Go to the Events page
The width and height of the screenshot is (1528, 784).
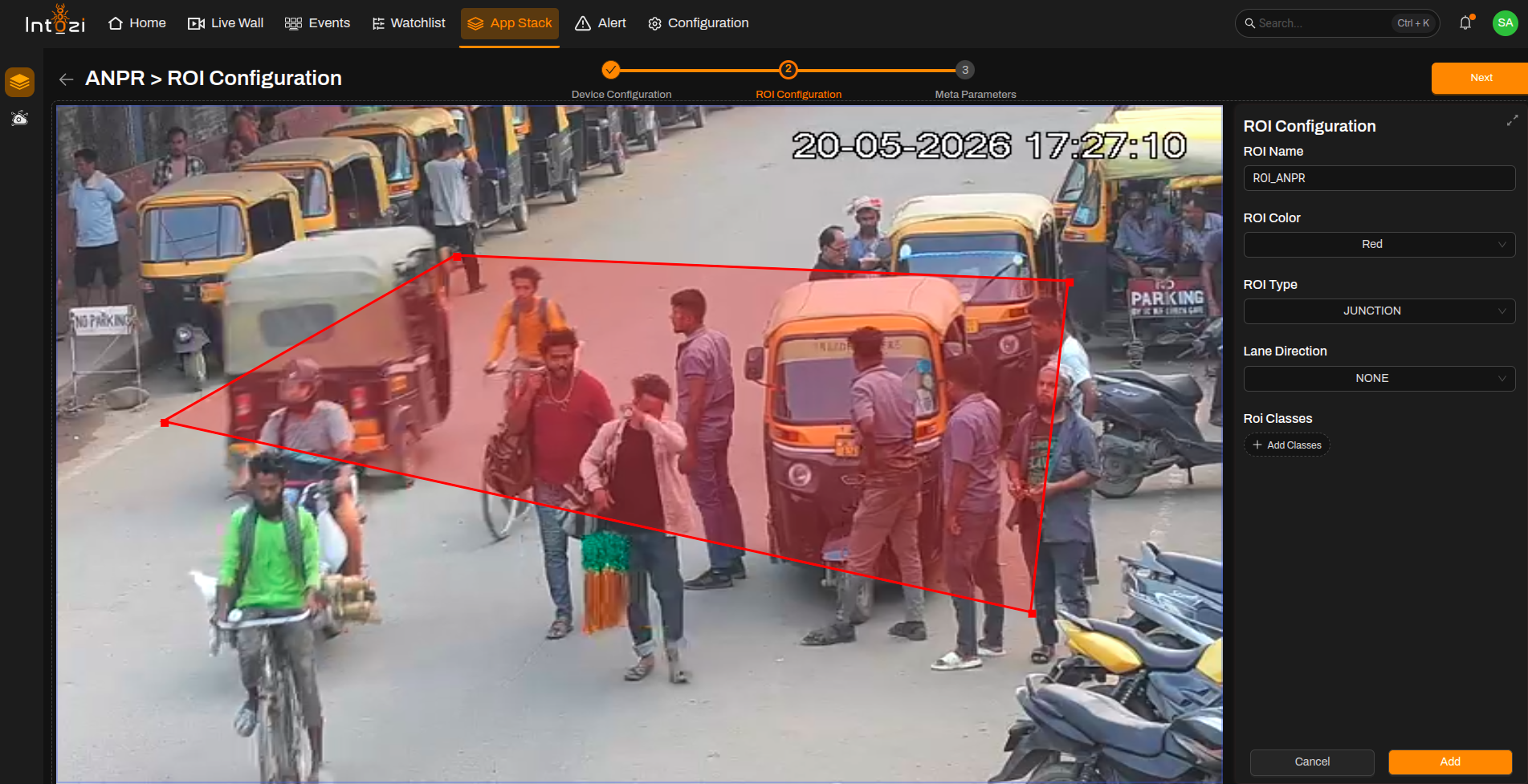317,23
